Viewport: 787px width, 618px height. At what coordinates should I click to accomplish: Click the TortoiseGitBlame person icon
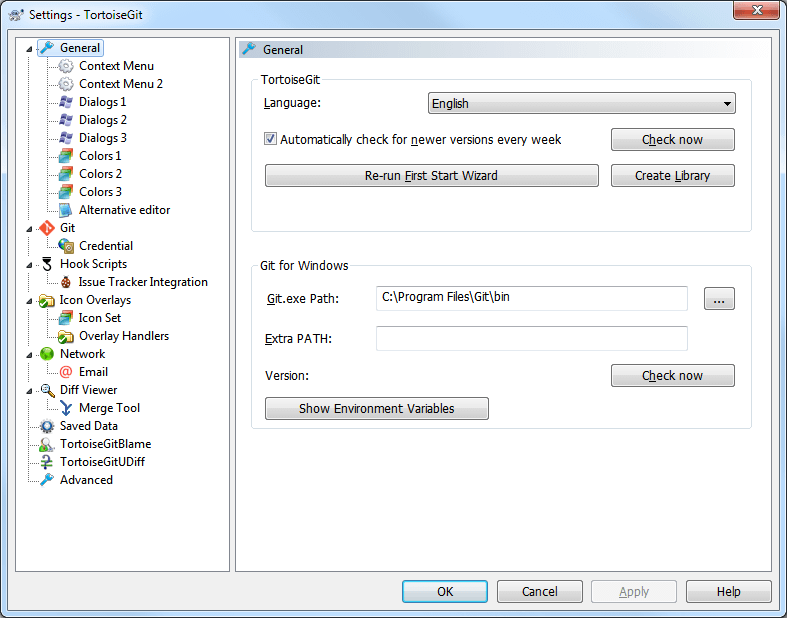coord(47,444)
